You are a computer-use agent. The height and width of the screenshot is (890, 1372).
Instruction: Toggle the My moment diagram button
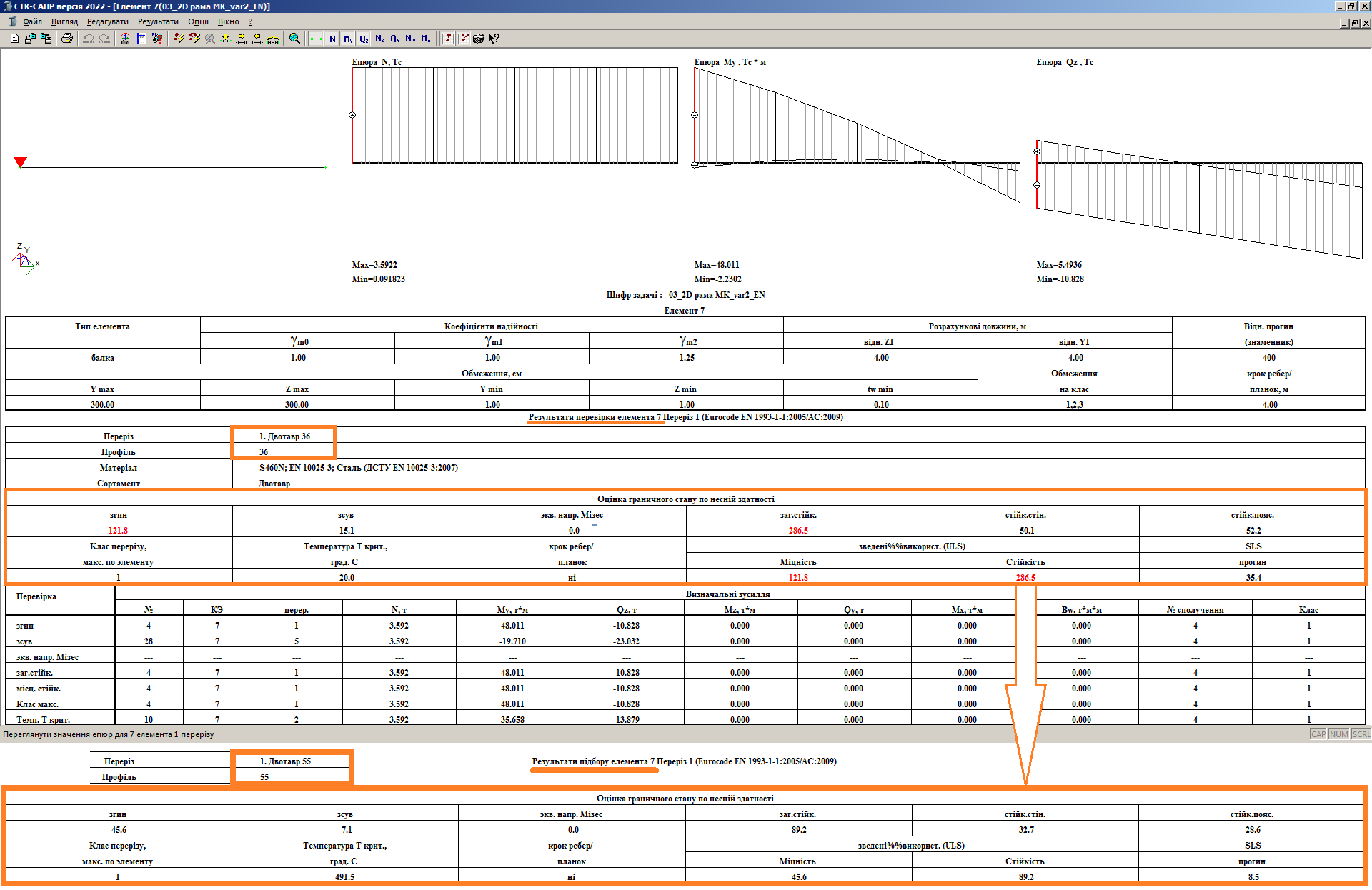coord(348,39)
